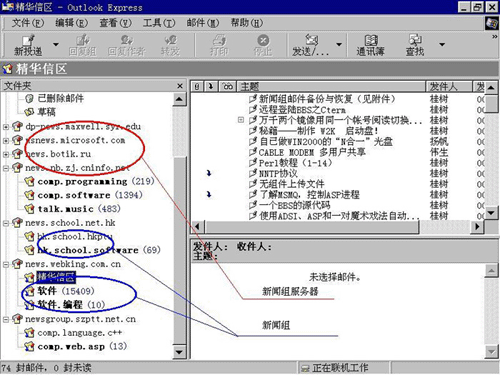The image size is (500, 375).
Task: Sort messages by 发件人 column header
Action: click(449, 87)
